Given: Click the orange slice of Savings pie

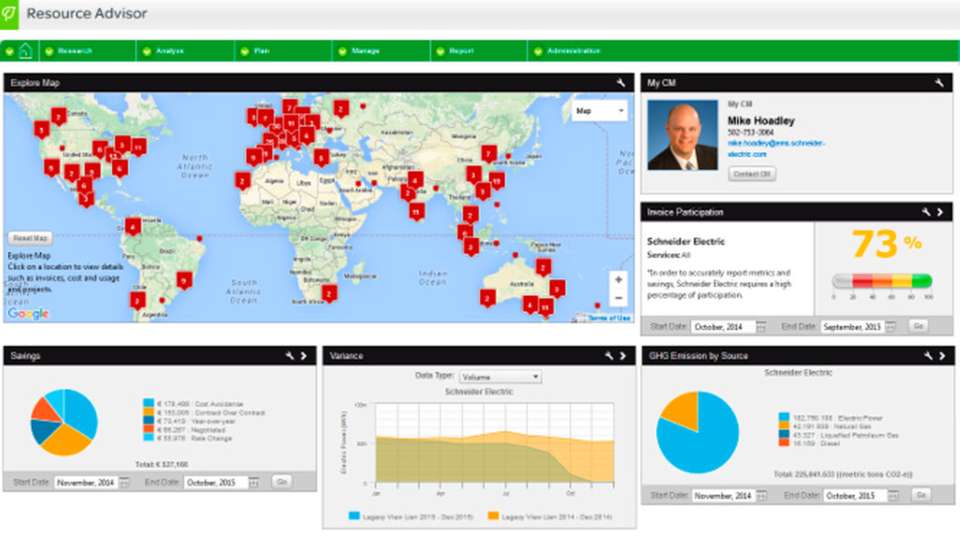Looking at the screenshot, I should tap(66, 440).
